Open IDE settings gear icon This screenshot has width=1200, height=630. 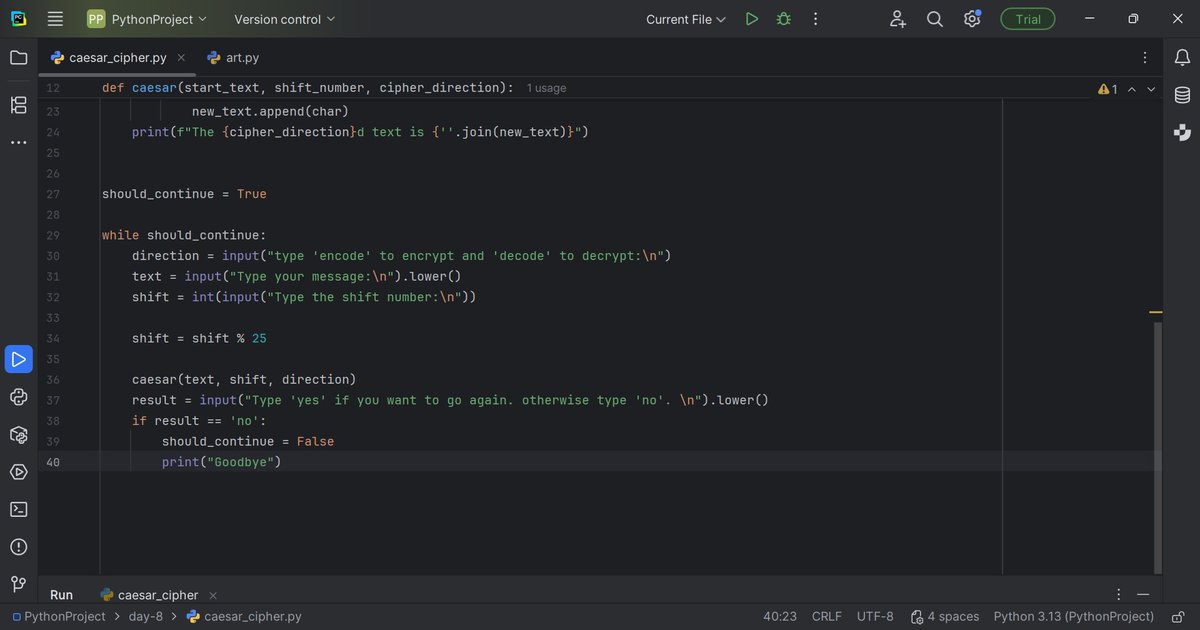pyautogui.click(x=972, y=19)
